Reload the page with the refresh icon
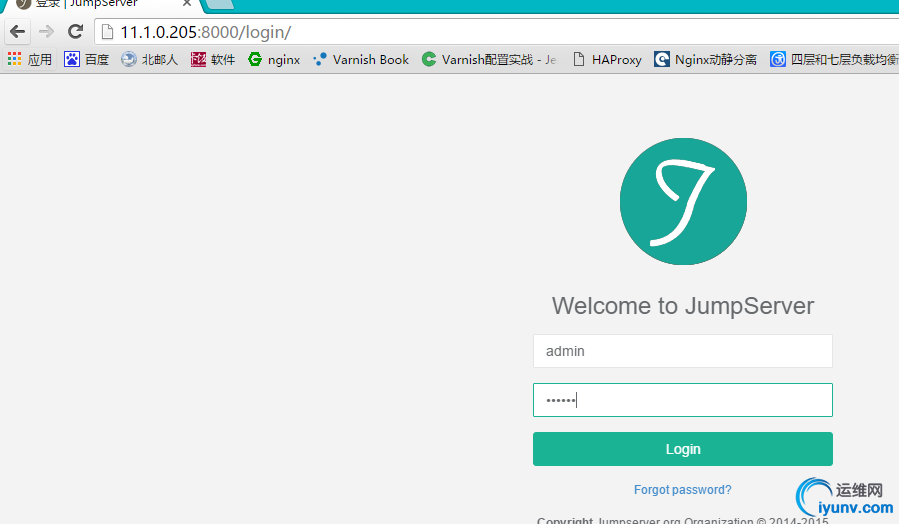The height and width of the screenshot is (524, 899). (75, 32)
